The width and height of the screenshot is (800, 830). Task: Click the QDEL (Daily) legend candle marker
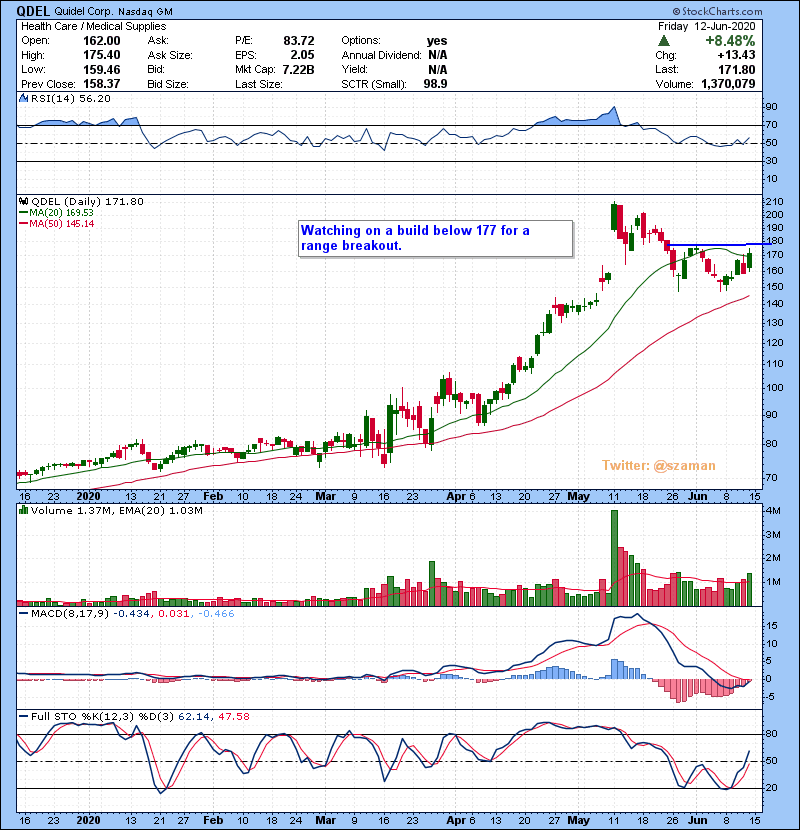(x=25, y=201)
